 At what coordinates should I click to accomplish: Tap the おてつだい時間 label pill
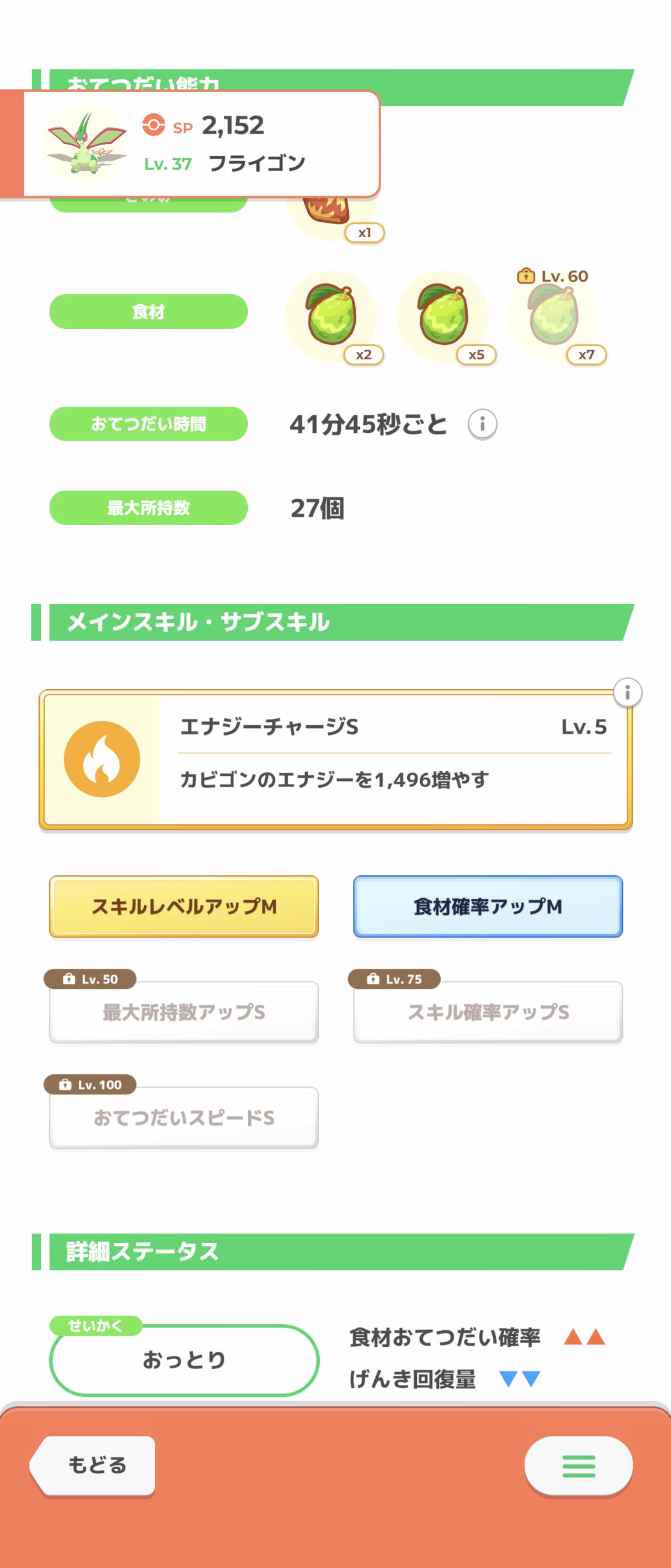(x=149, y=424)
